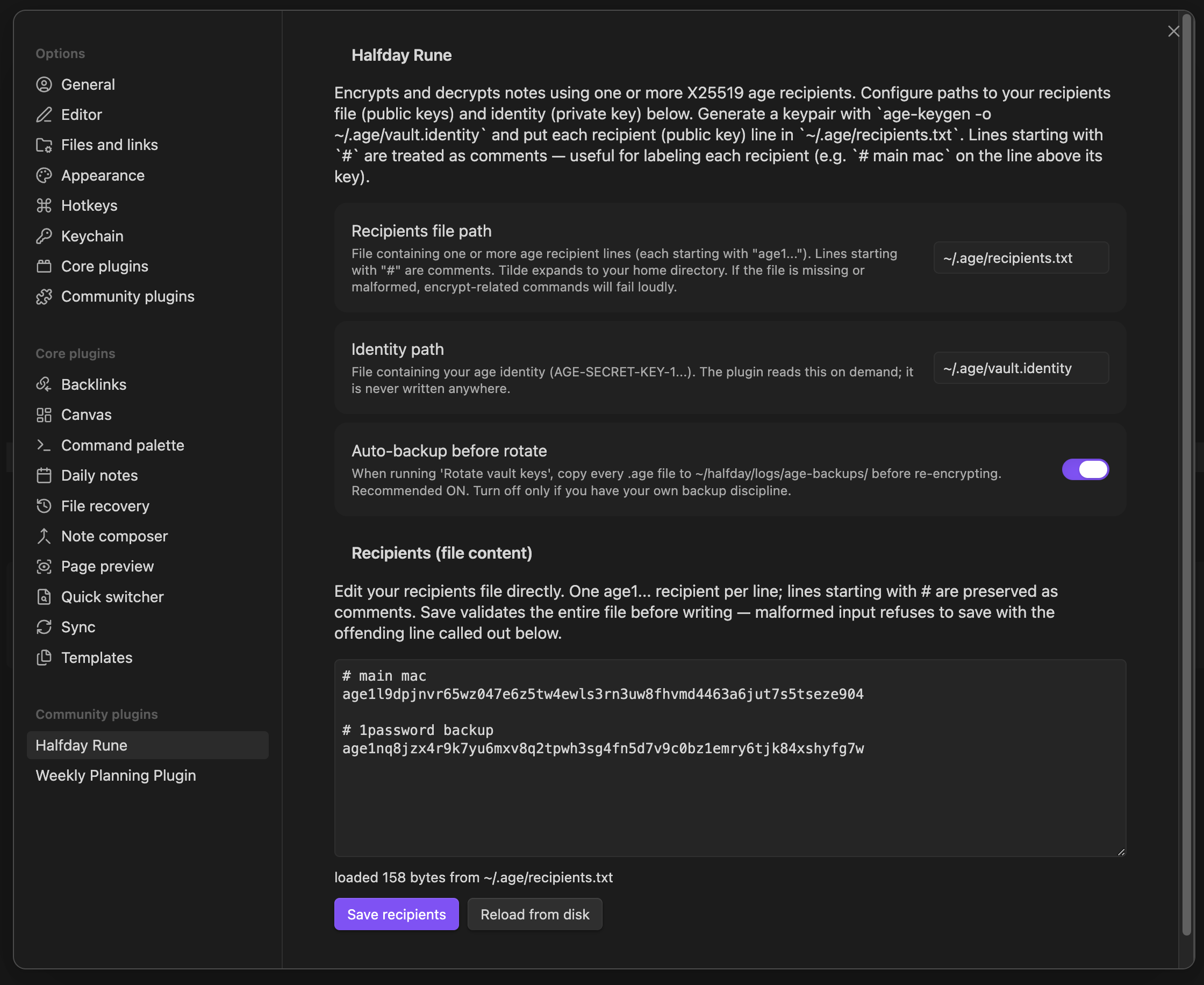
Task: Click the 'Auto-backup before rotate' setting title
Action: [x=449, y=451]
